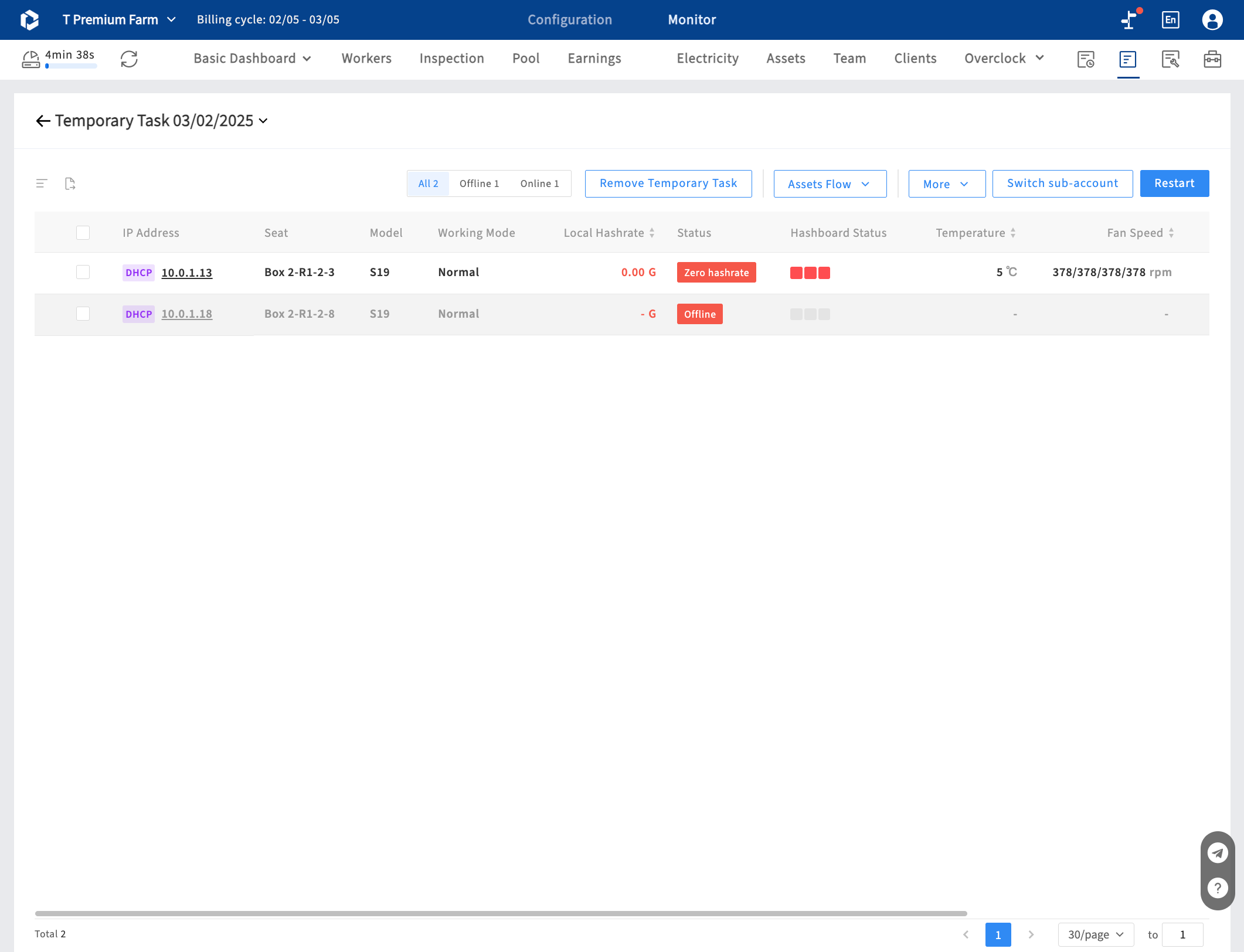1244x952 pixels.
Task: Open the More dropdown
Action: [947, 184]
